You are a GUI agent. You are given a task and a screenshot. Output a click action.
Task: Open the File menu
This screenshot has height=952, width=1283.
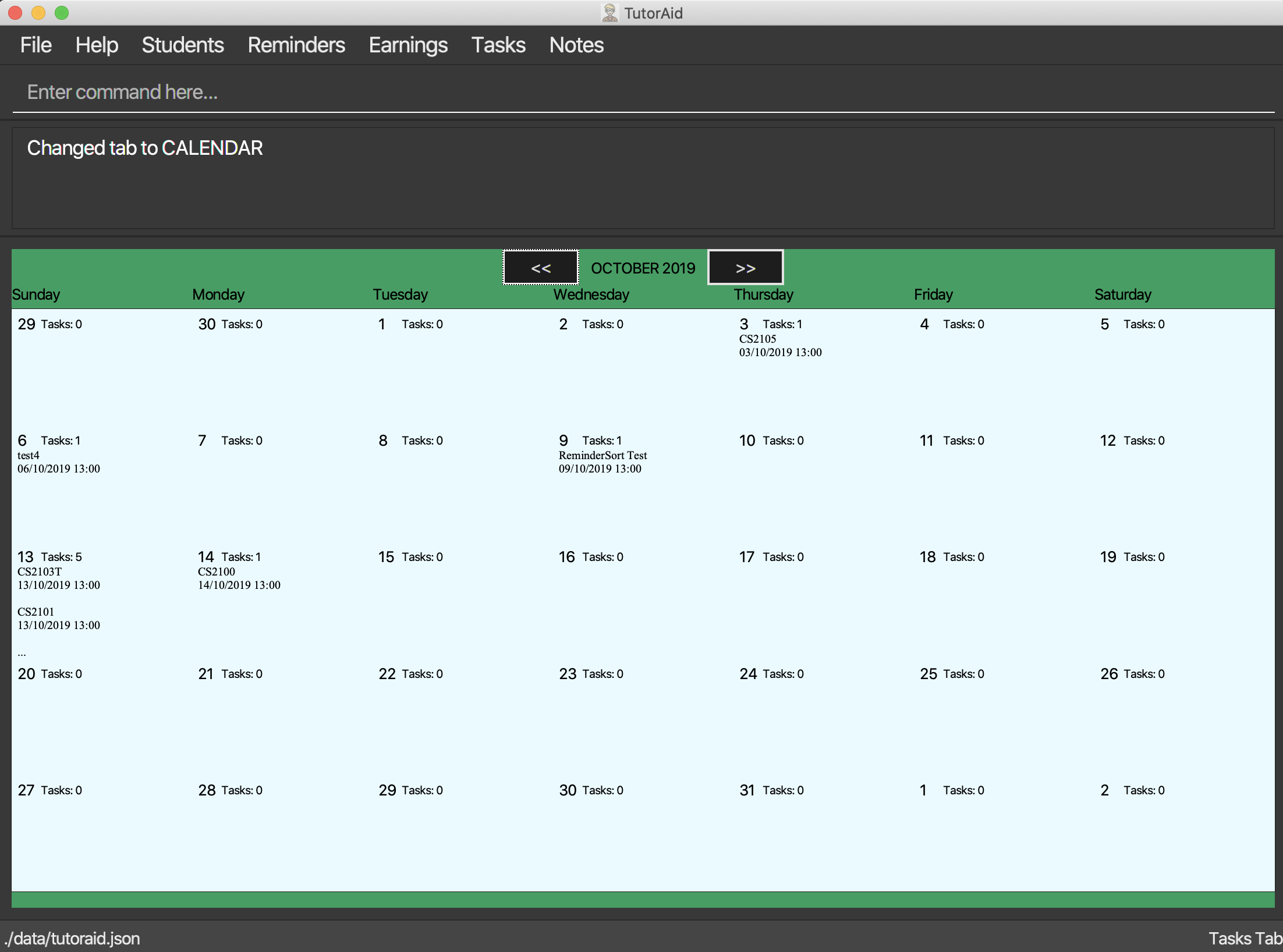(x=36, y=45)
